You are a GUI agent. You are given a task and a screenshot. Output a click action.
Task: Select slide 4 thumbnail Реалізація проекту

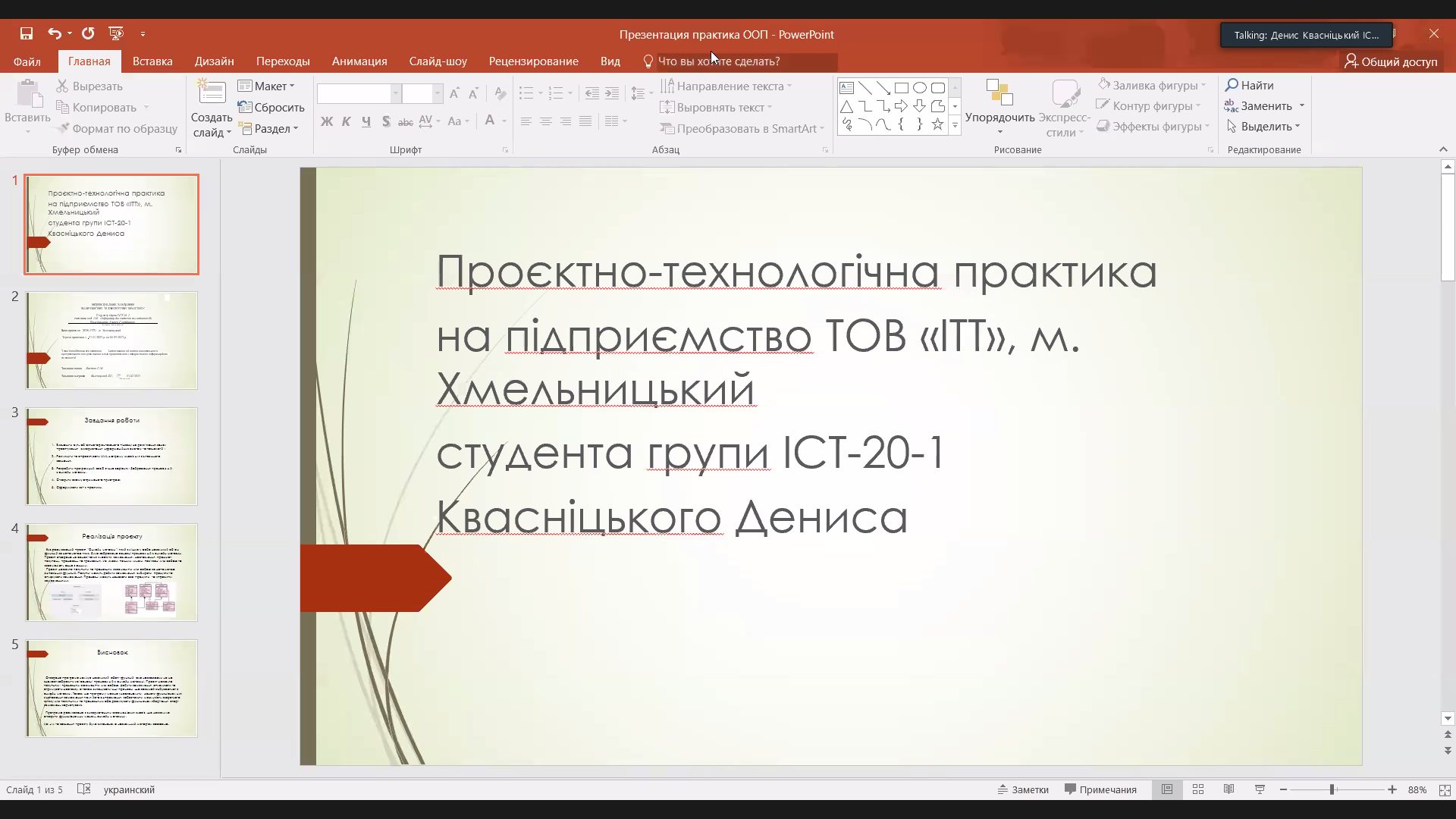point(111,573)
